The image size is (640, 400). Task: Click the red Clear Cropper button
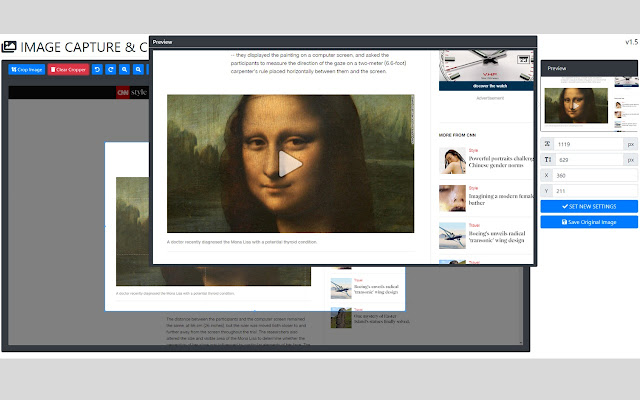pos(68,69)
